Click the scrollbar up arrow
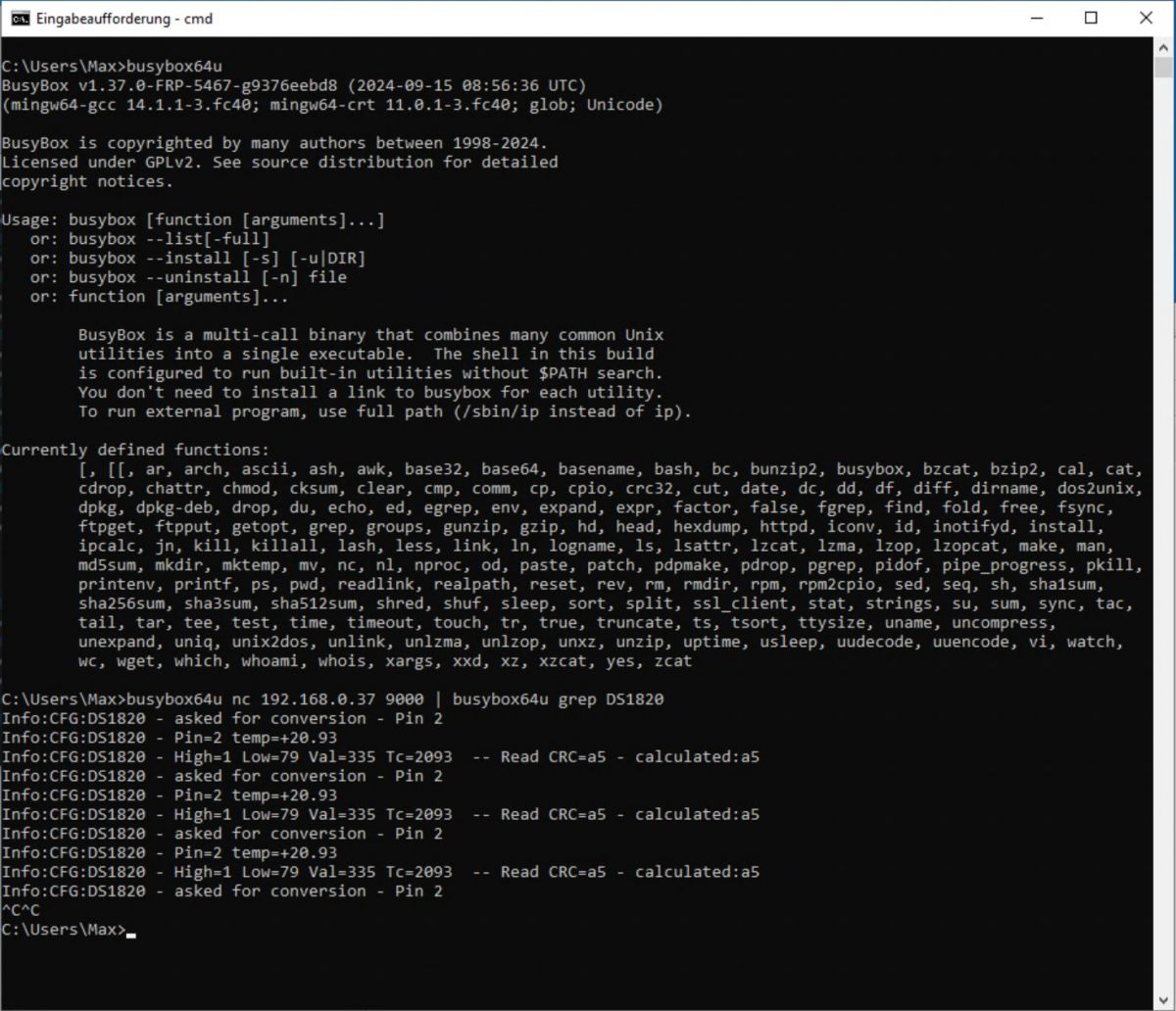This screenshot has width=1176, height=1011. click(1163, 47)
